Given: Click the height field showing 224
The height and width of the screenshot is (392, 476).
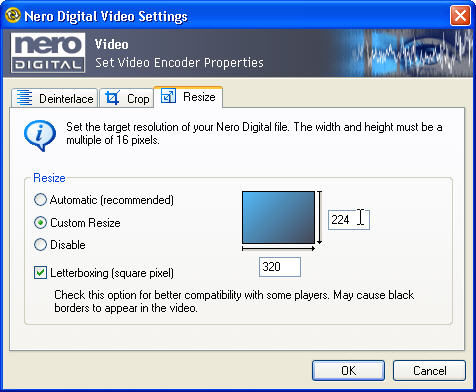Looking at the screenshot, I should coord(349,220).
